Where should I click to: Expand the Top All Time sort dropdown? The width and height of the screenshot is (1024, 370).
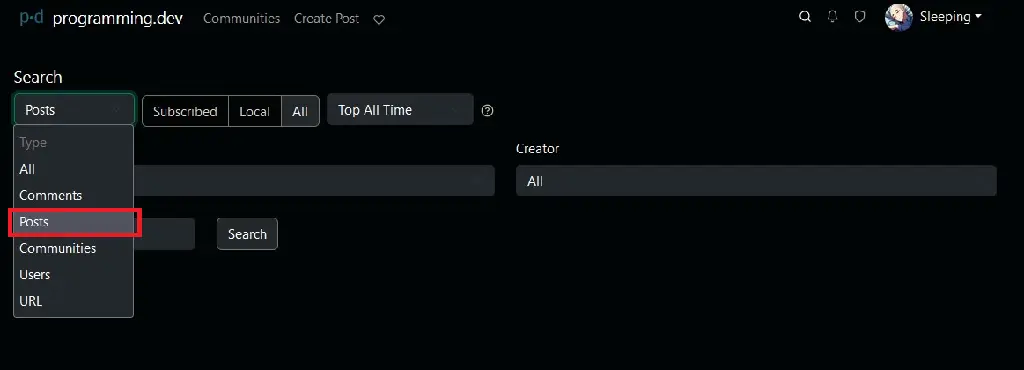(400, 110)
